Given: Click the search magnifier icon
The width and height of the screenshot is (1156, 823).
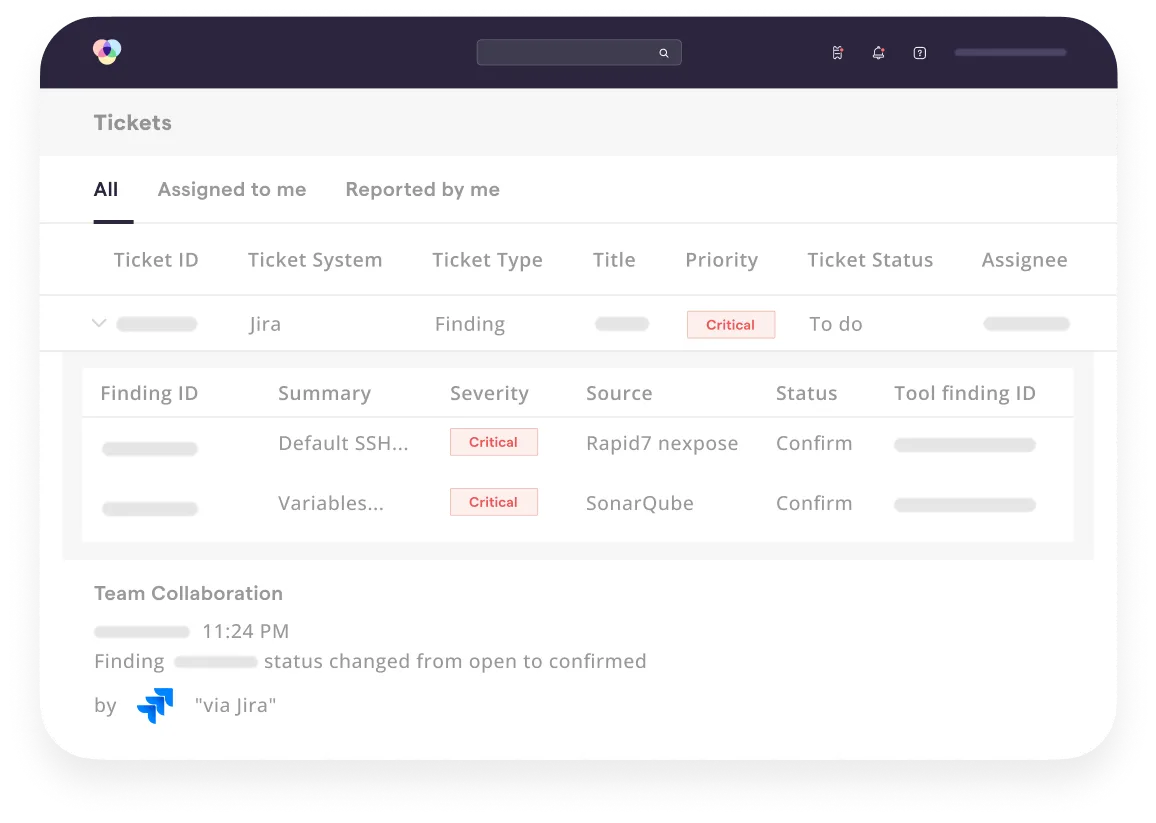Looking at the screenshot, I should click(x=663, y=52).
